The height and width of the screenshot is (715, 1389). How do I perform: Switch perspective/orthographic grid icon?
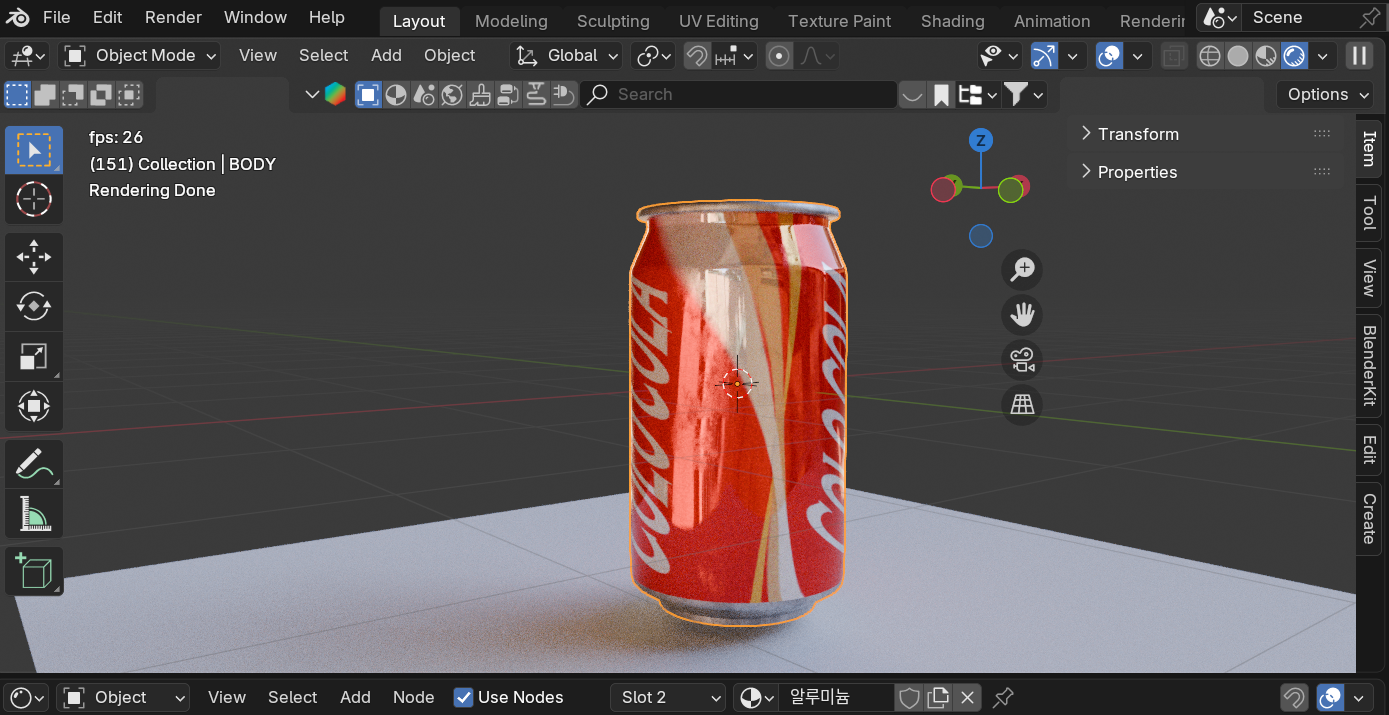click(x=1022, y=405)
